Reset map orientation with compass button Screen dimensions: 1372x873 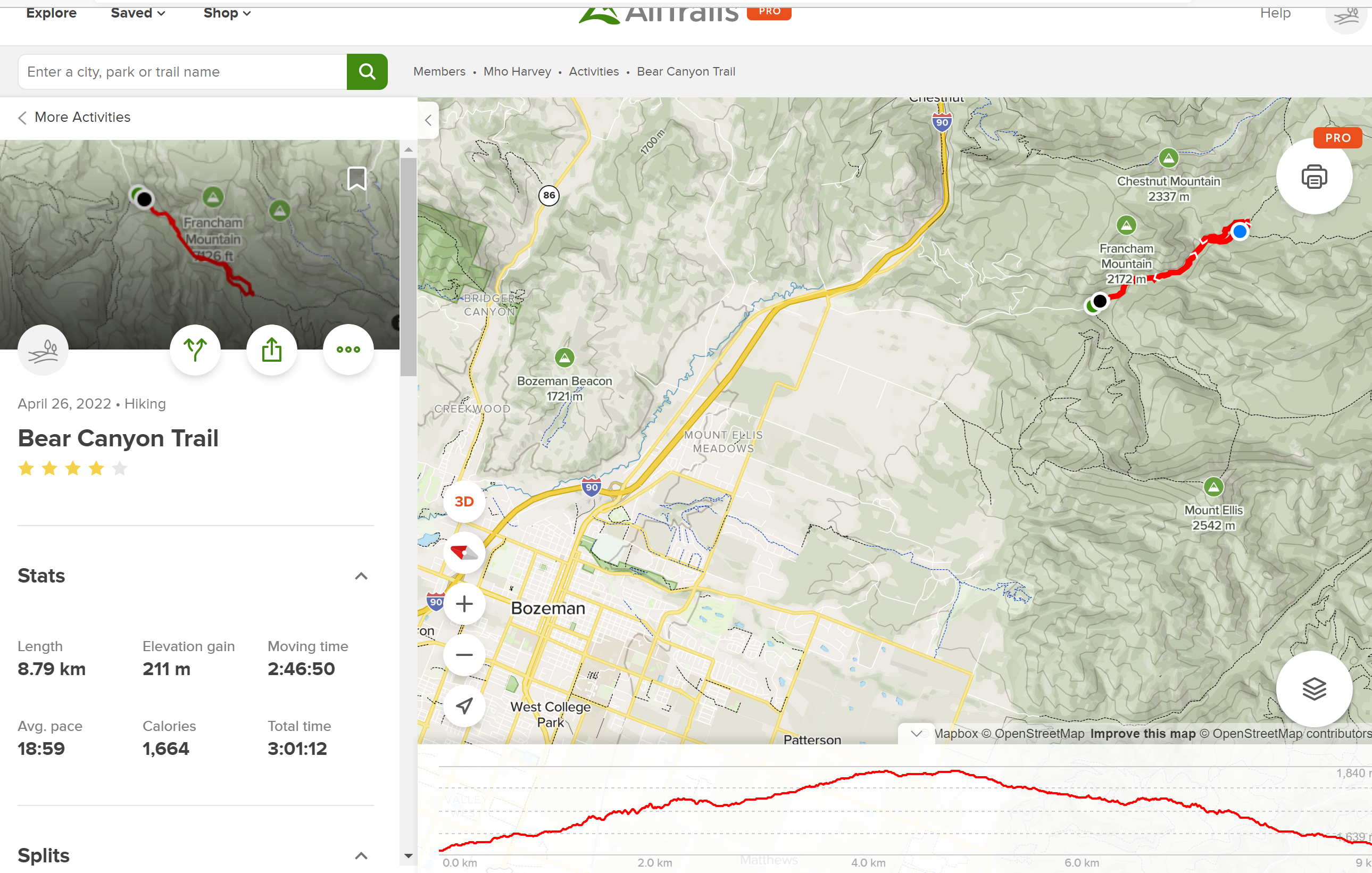pyautogui.click(x=464, y=552)
